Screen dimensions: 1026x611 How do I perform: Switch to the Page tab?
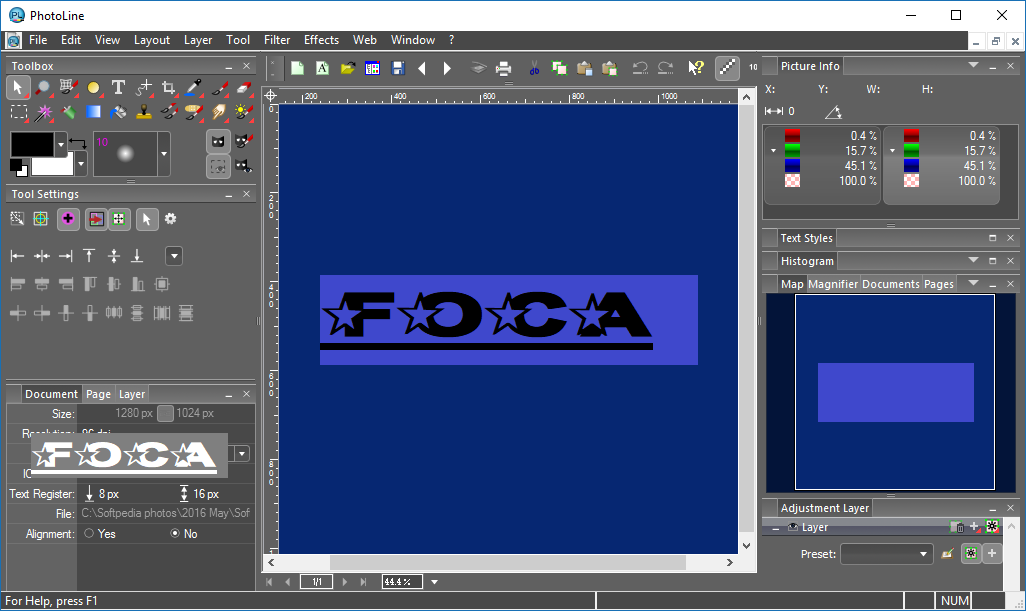98,394
